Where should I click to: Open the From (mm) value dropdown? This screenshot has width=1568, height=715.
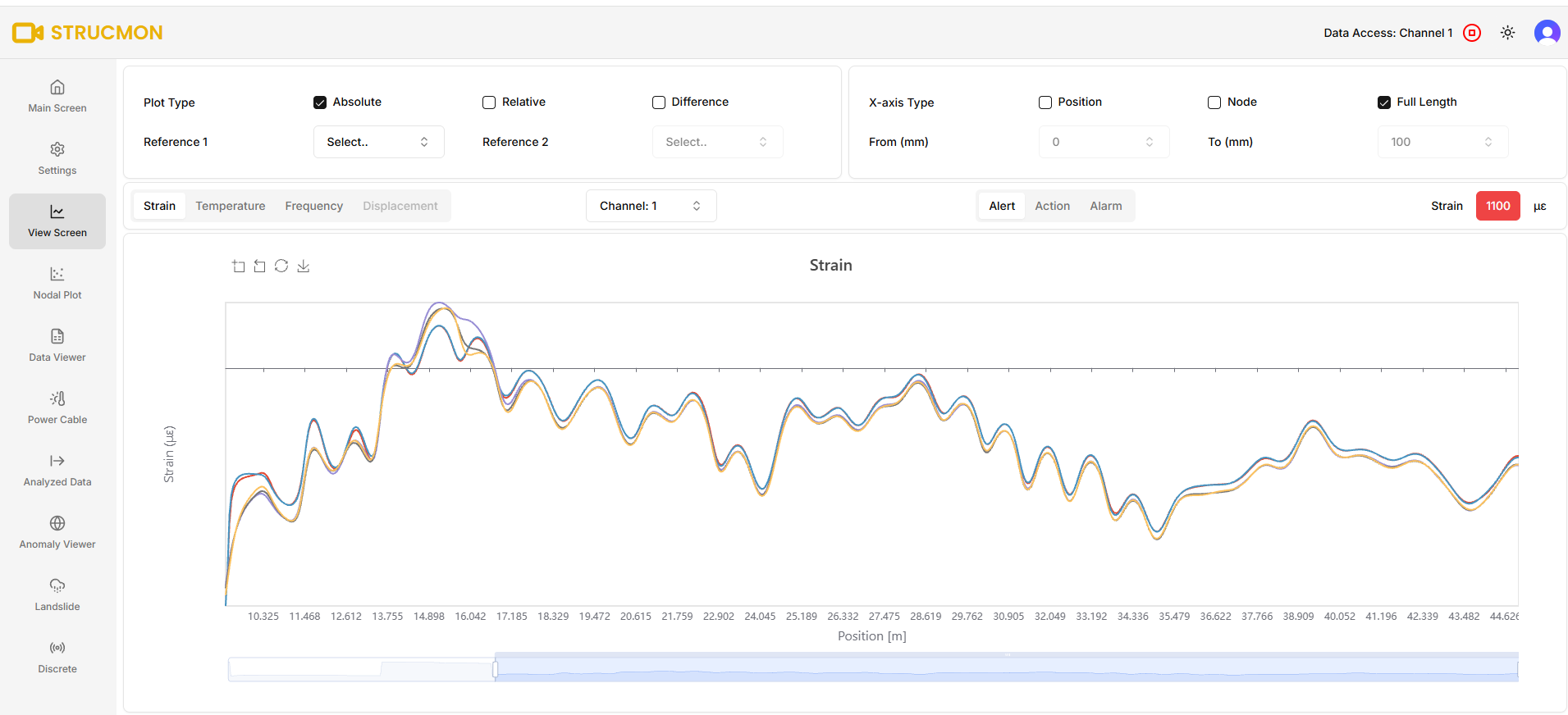(x=1104, y=142)
